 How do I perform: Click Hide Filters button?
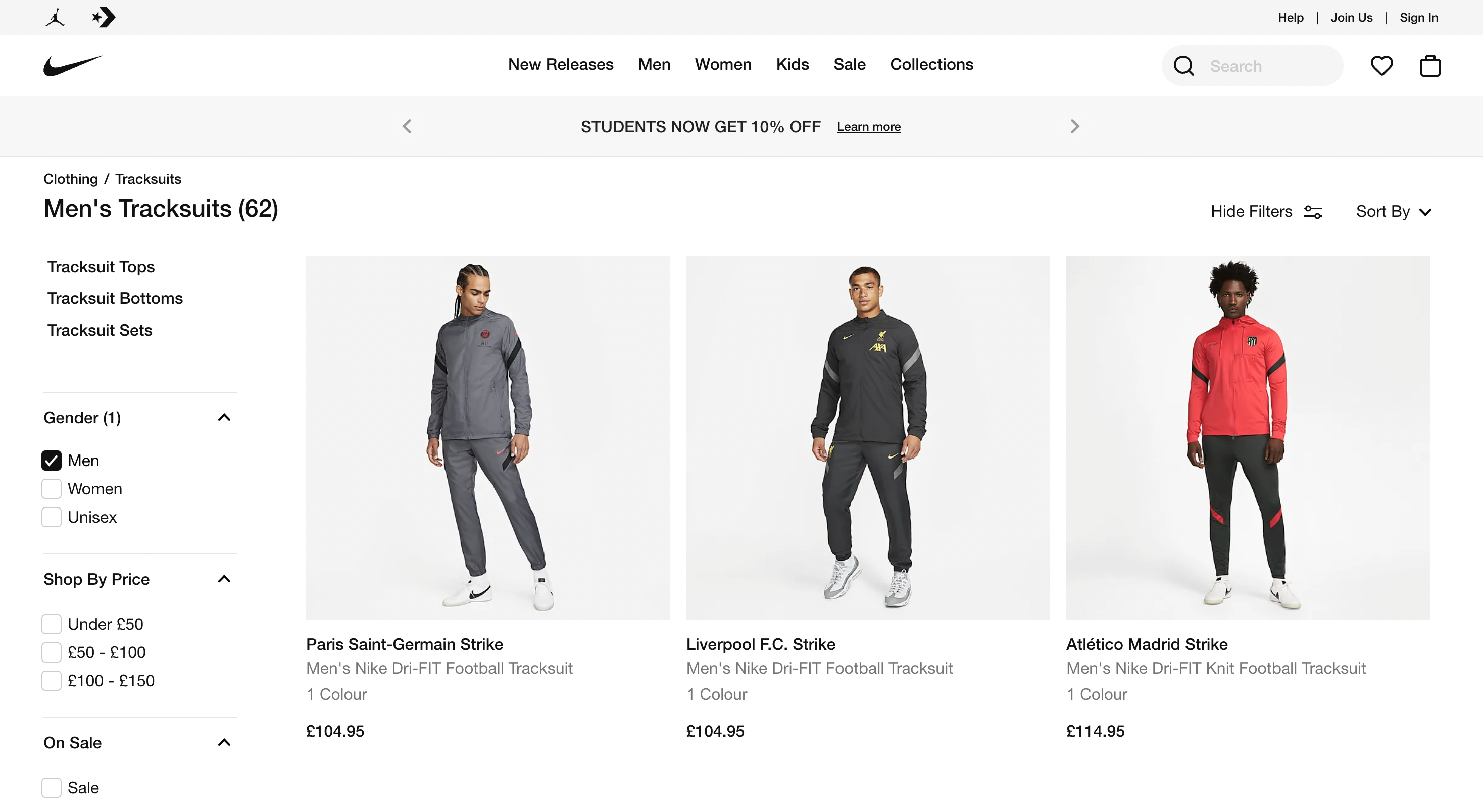click(1266, 211)
